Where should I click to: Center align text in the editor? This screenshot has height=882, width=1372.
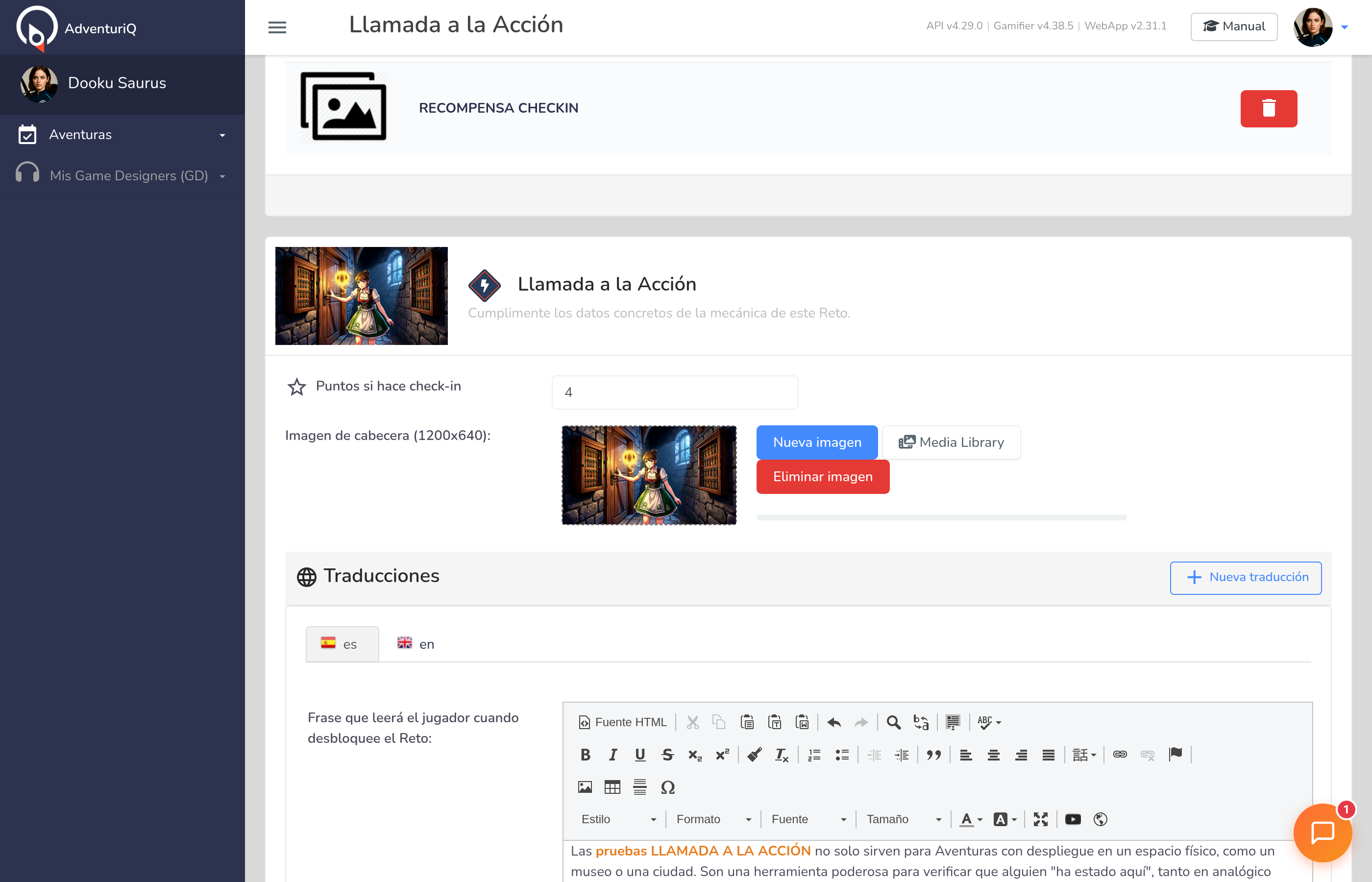tap(994, 755)
